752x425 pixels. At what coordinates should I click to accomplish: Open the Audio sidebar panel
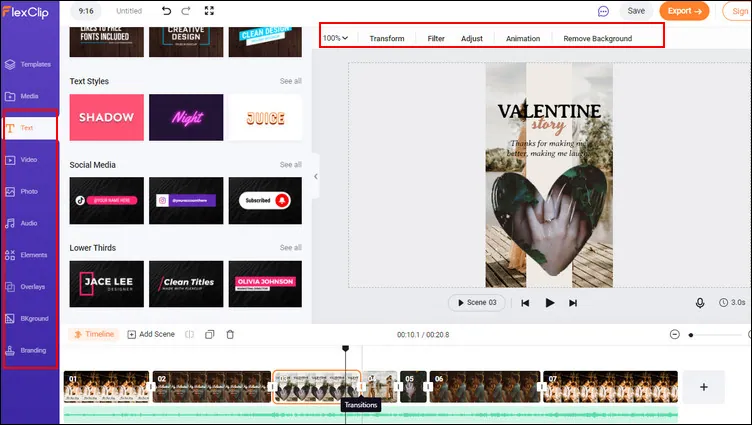coord(21,223)
